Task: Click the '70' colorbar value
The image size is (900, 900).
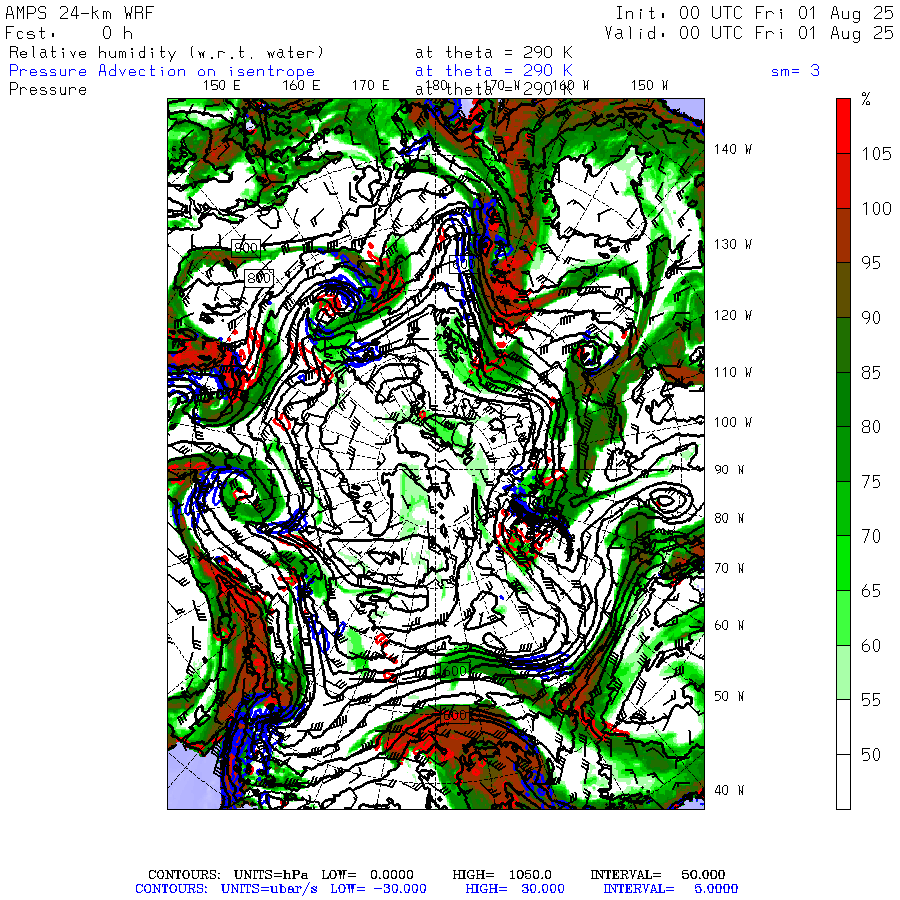Action: (871, 536)
